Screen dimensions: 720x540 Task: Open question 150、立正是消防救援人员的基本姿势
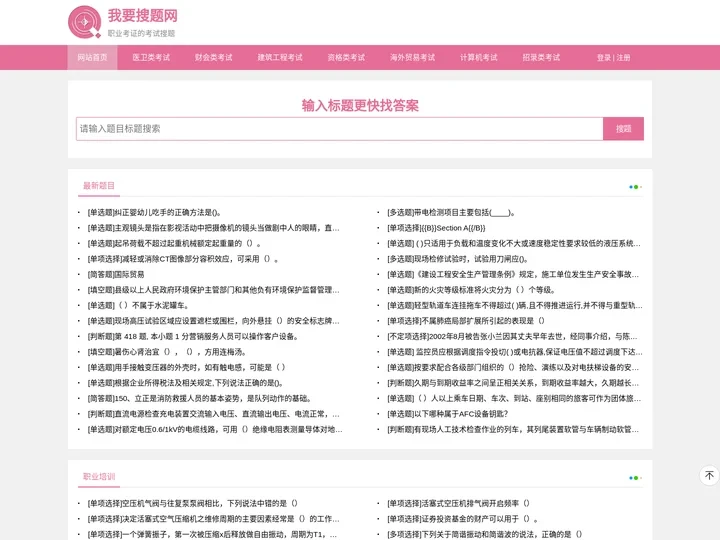[200, 399]
